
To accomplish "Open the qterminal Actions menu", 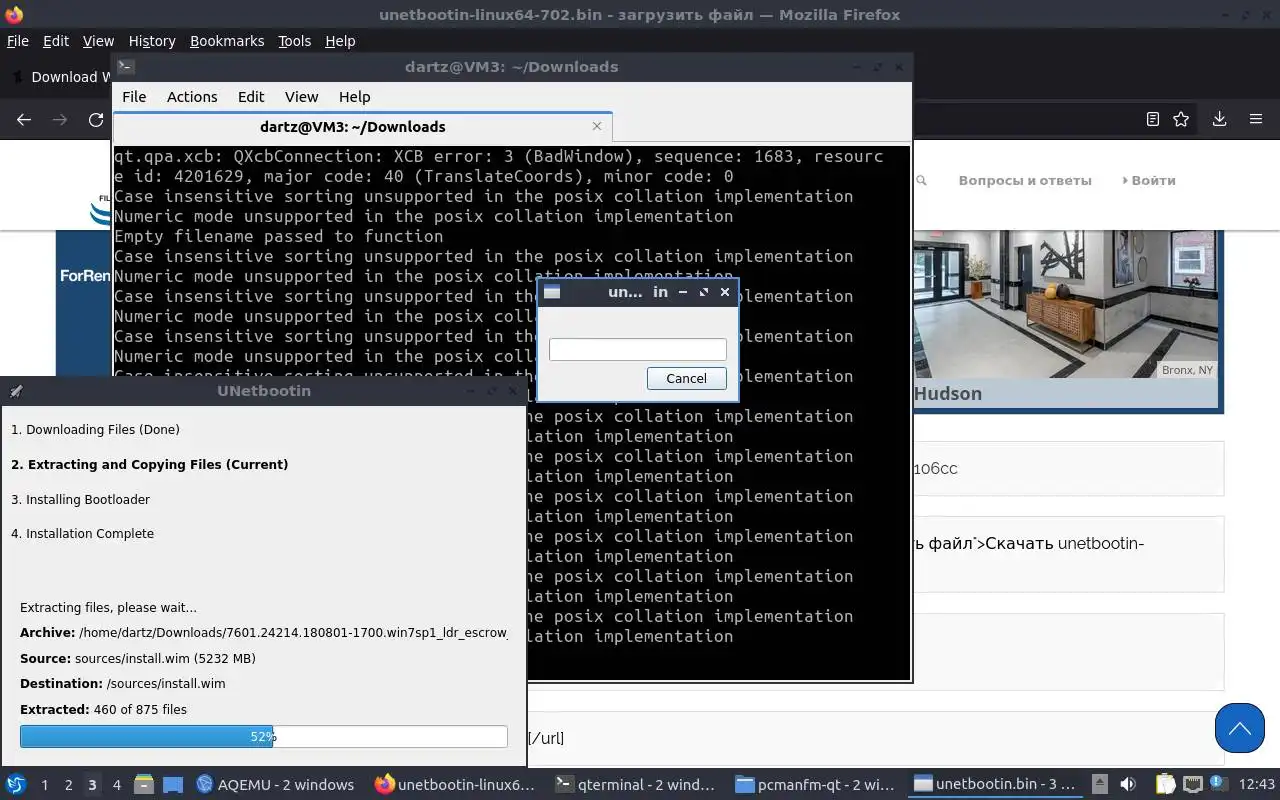I will tap(192, 97).
